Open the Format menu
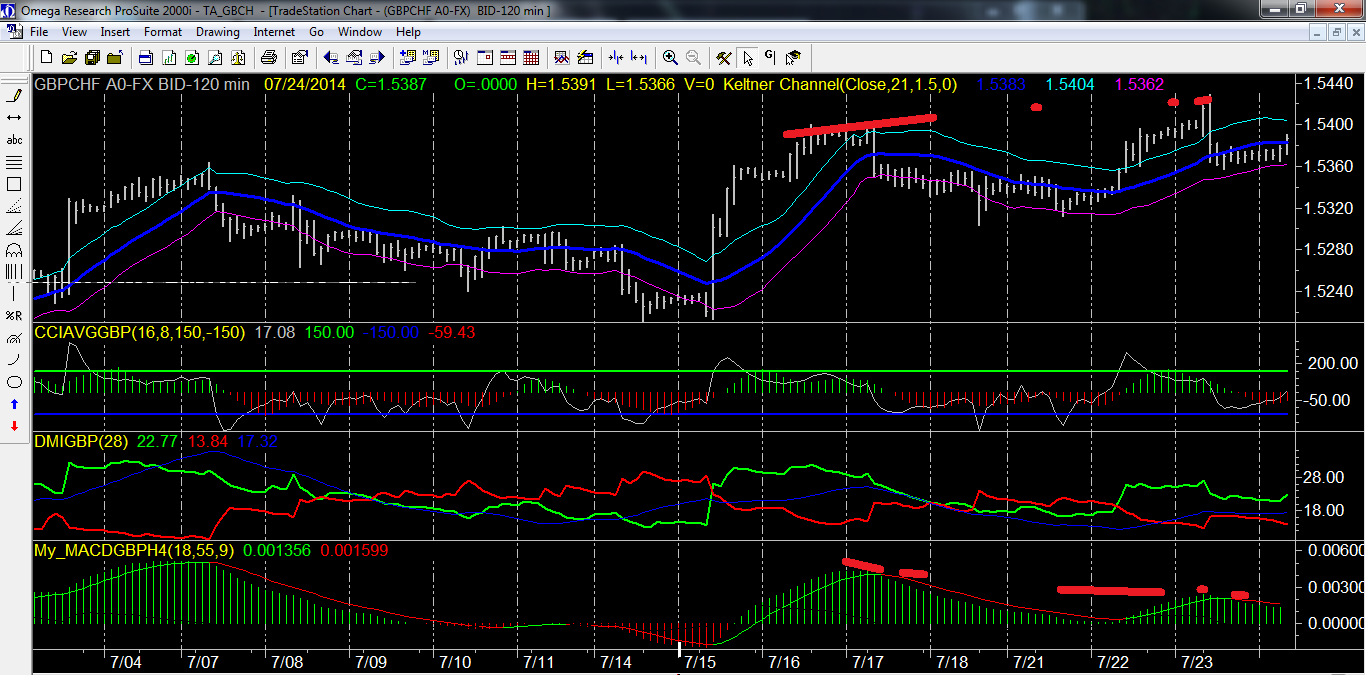Screen dimensions: 1366x675 163,32
